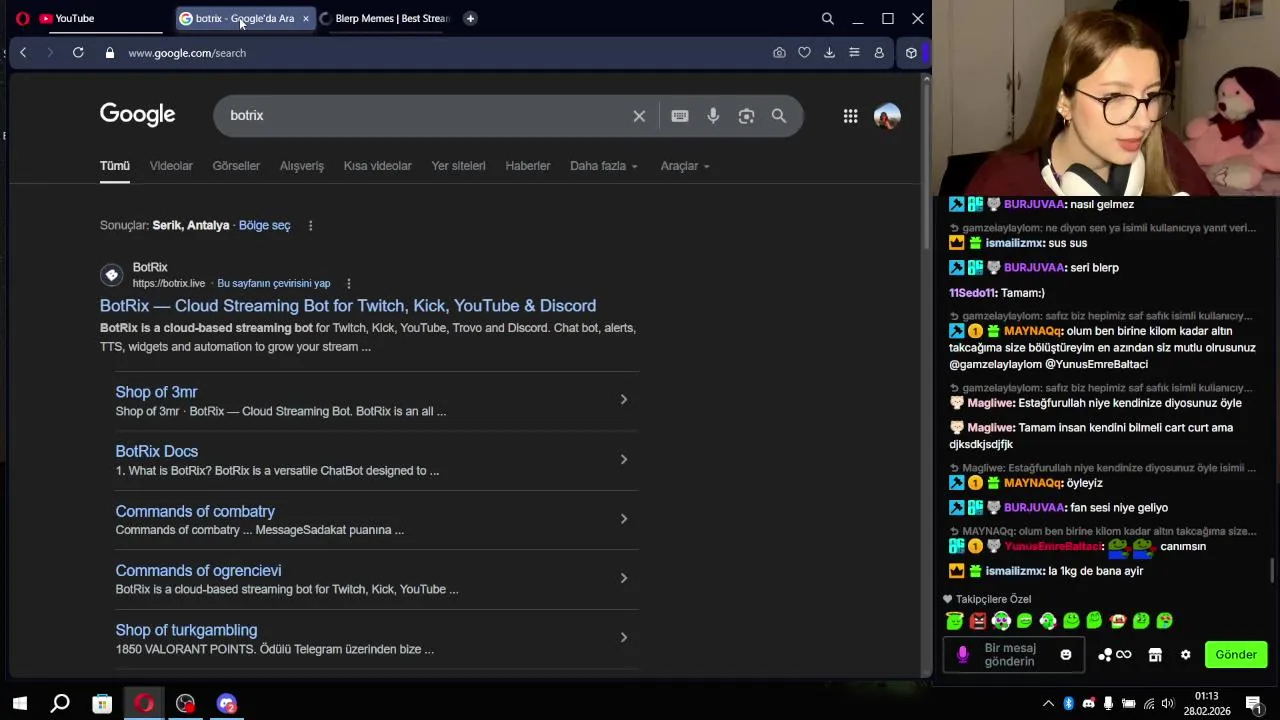Open chat shop icon
The width and height of the screenshot is (1280, 720).
tap(1155, 655)
